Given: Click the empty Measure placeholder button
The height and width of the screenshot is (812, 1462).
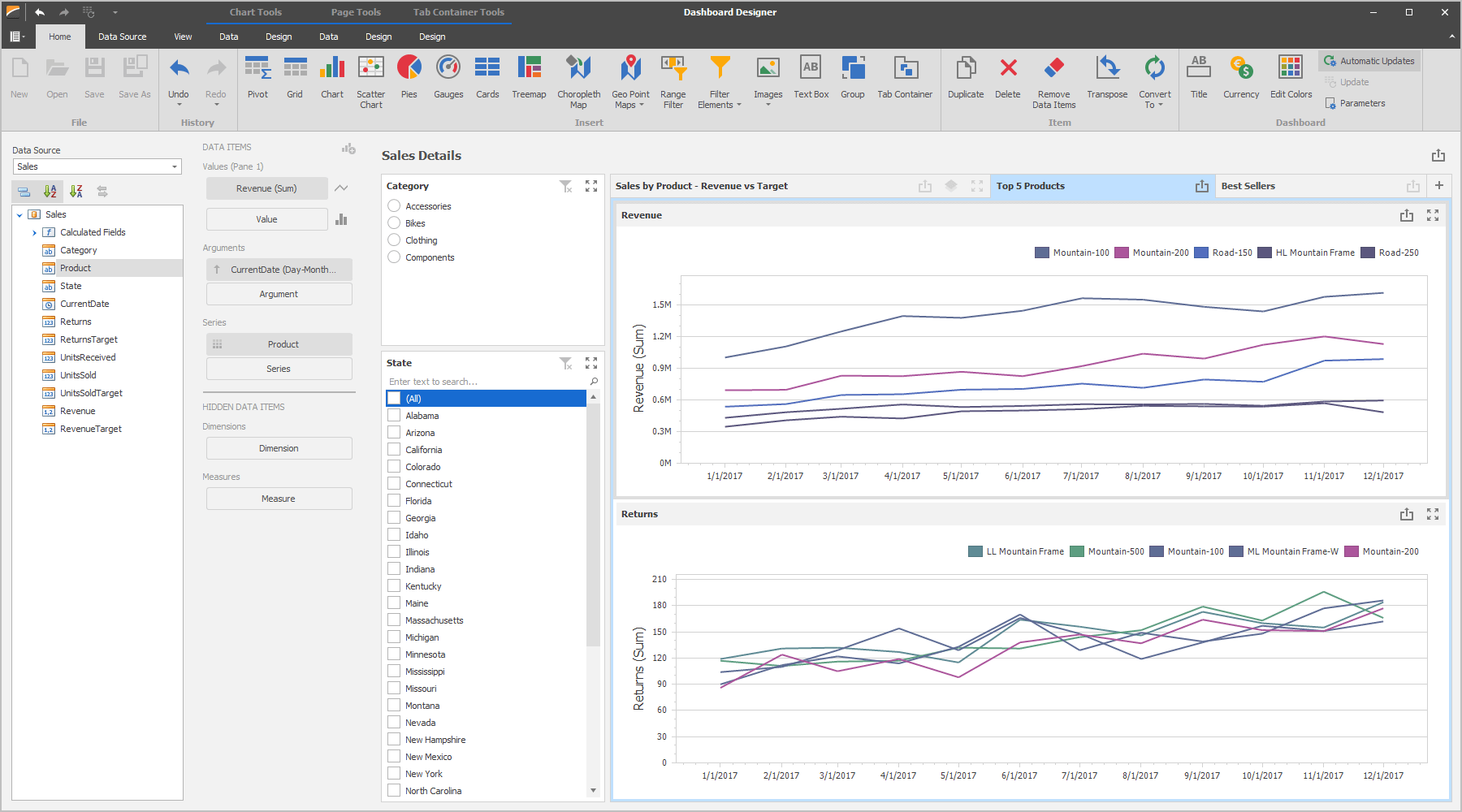Looking at the screenshot, I should (x=279, y=499).
